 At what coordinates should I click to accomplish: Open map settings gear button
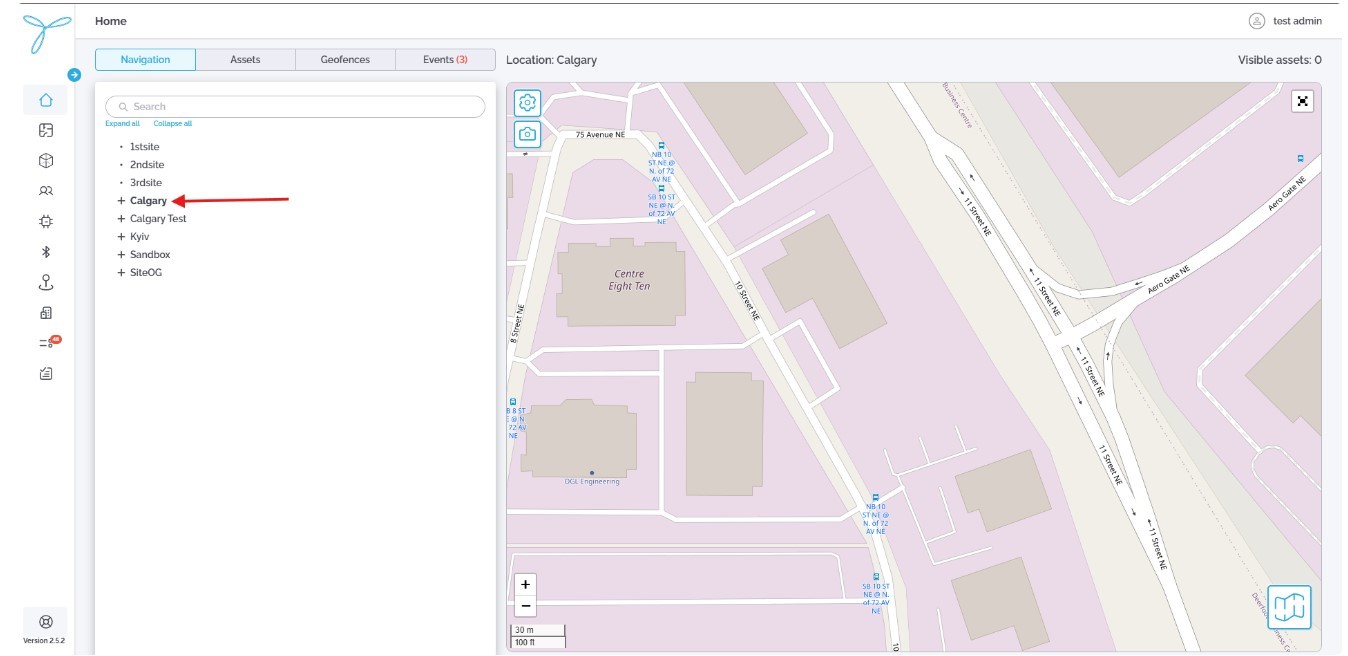(x=527, y=103)
